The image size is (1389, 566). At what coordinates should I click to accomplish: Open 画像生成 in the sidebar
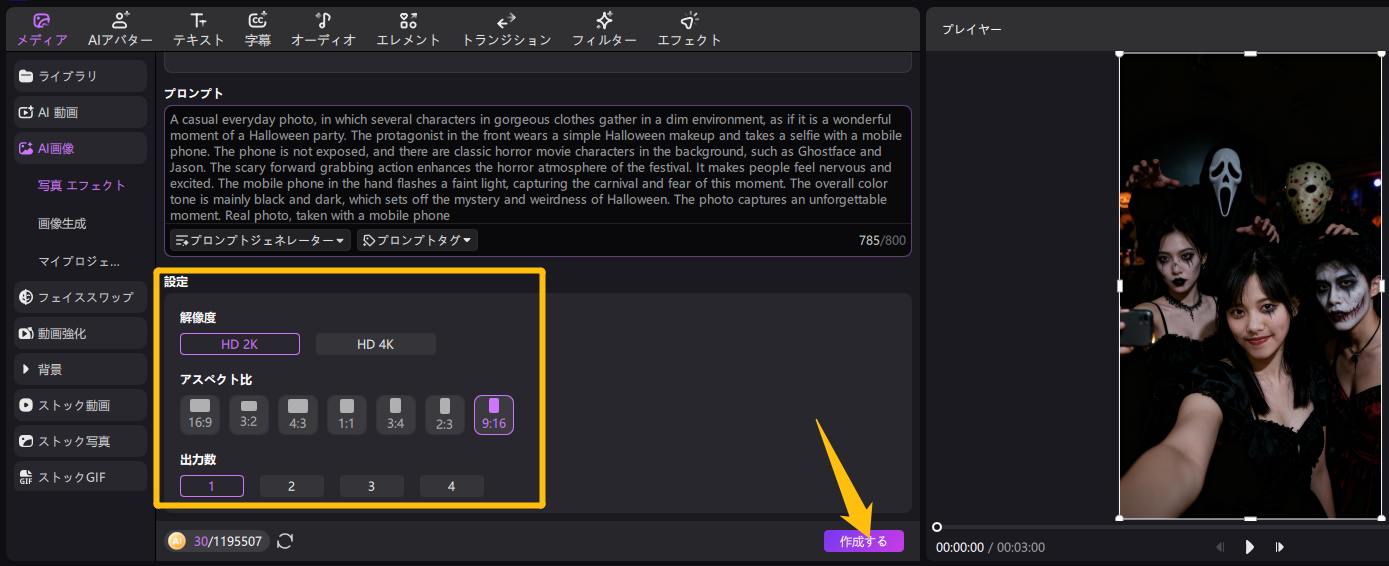pyautogui.click(x=62, y=223)
